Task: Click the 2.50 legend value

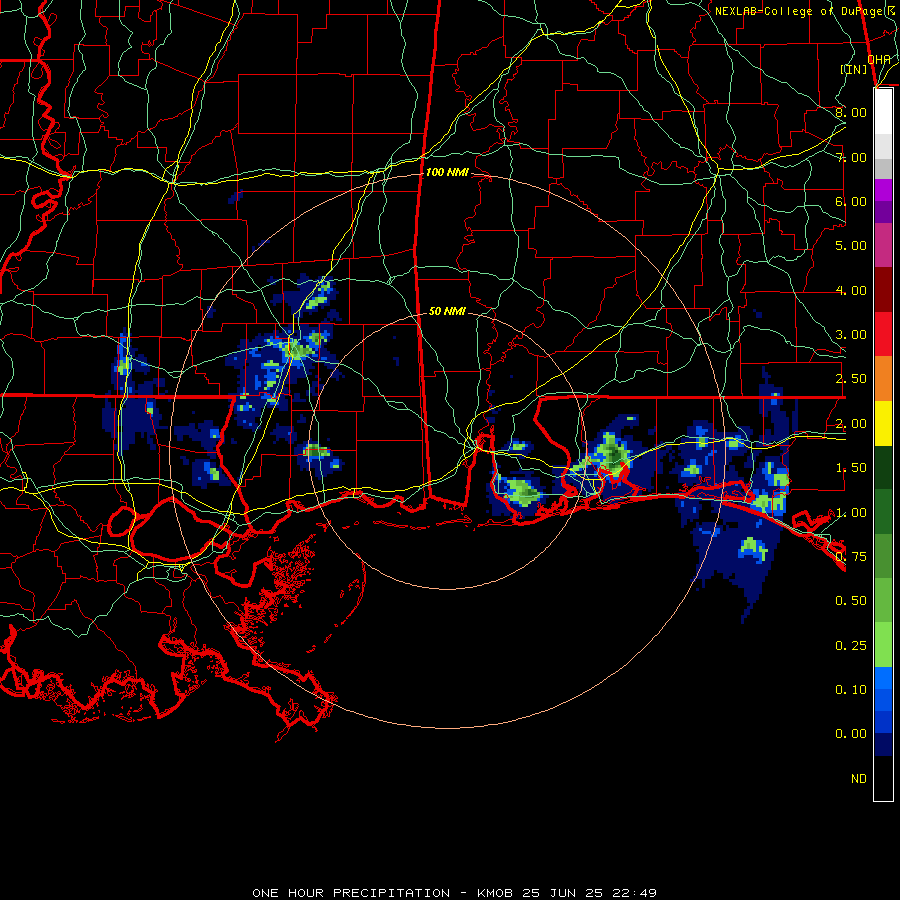Action: [851, 379]
